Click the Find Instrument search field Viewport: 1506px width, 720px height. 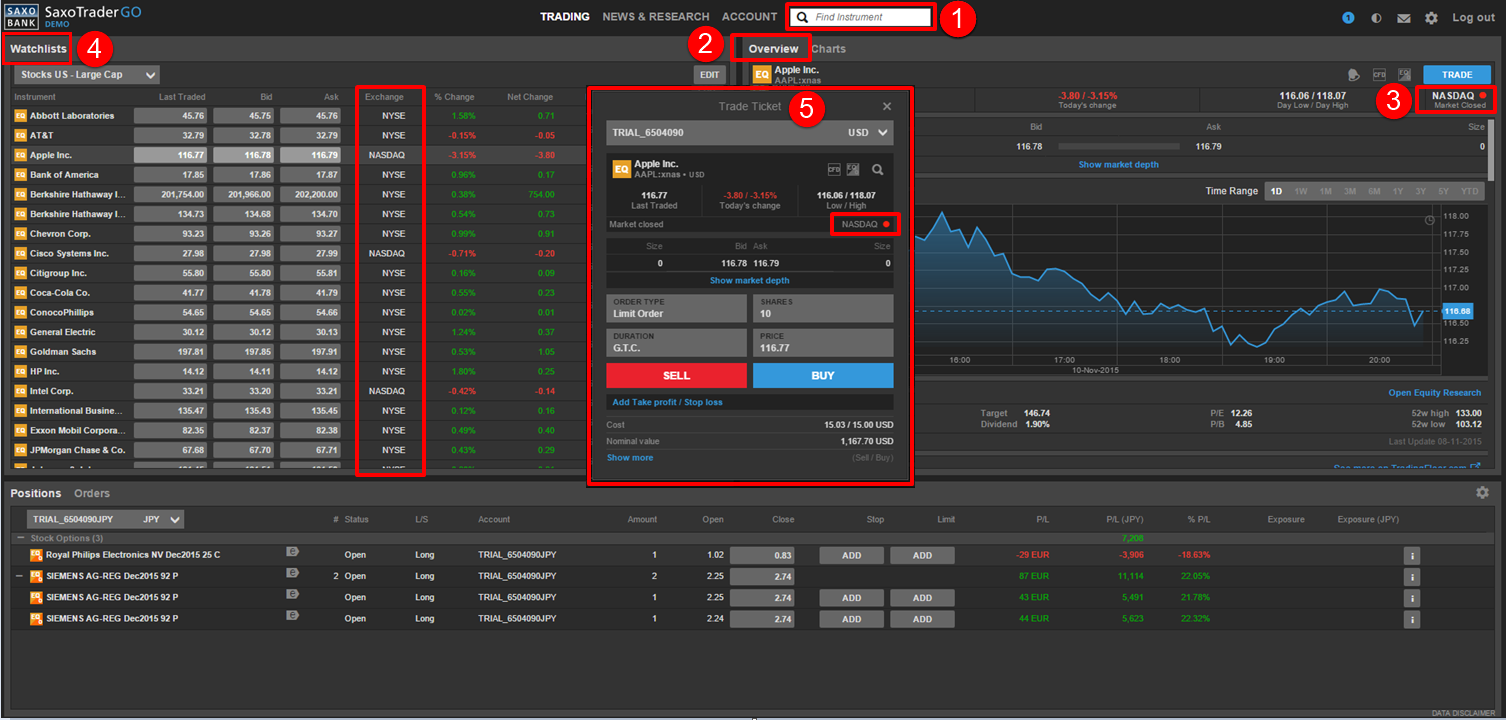coord(861,17)
